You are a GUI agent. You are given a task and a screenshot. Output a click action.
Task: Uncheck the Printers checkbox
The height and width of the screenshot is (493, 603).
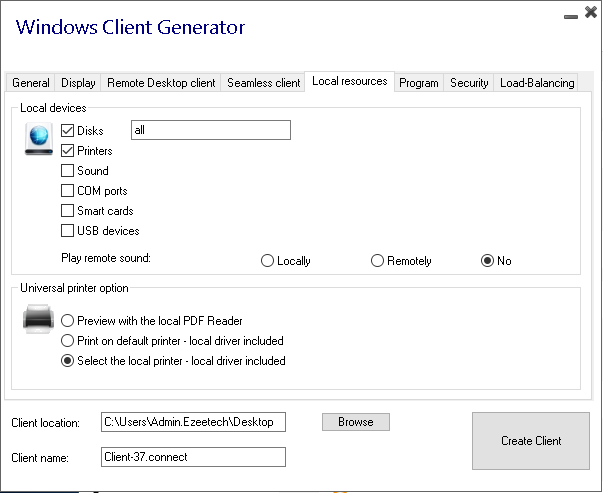(68, 151)
